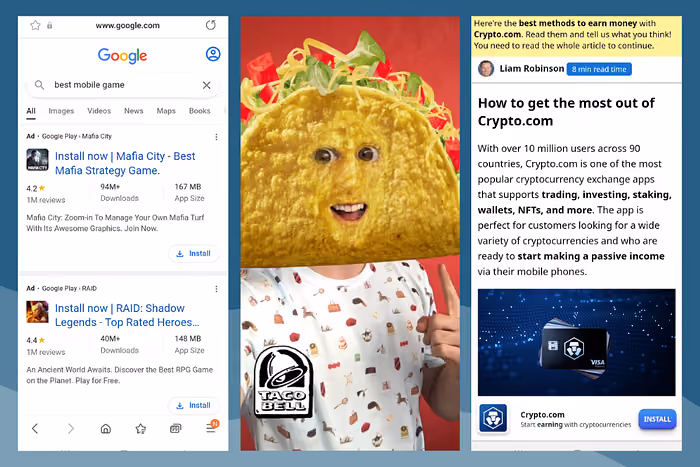Tap the RAID Shadow Legends app icon
This screenshot has width=700, height=467.
(x=38, y=312)
